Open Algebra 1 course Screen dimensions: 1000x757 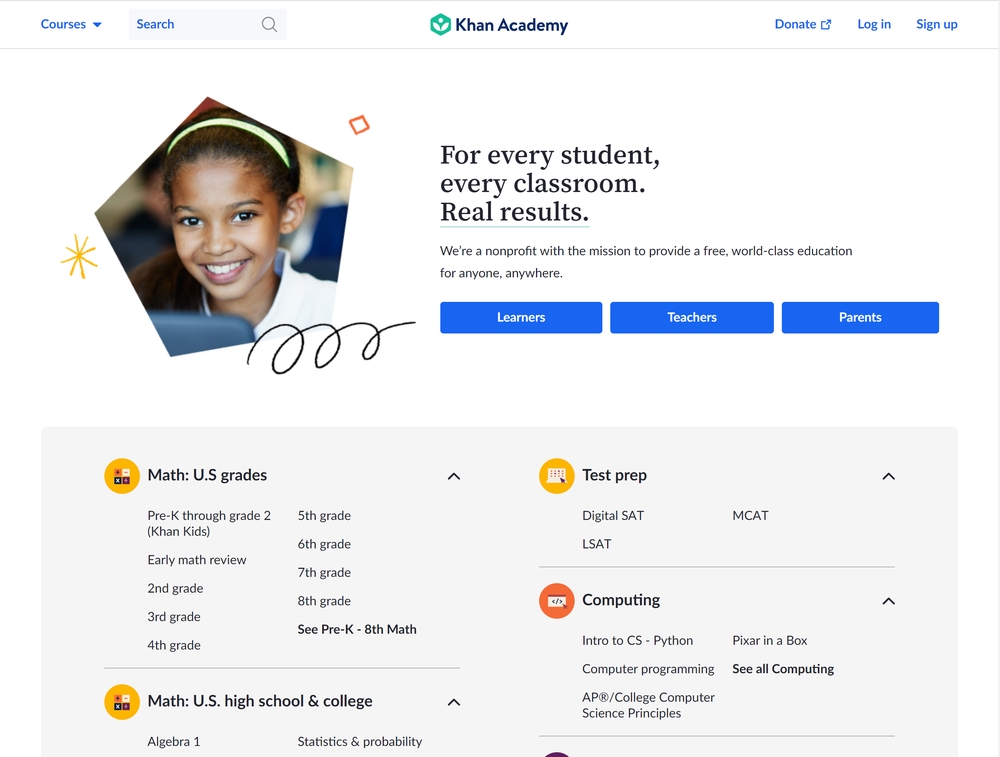(x=173, y=742)
